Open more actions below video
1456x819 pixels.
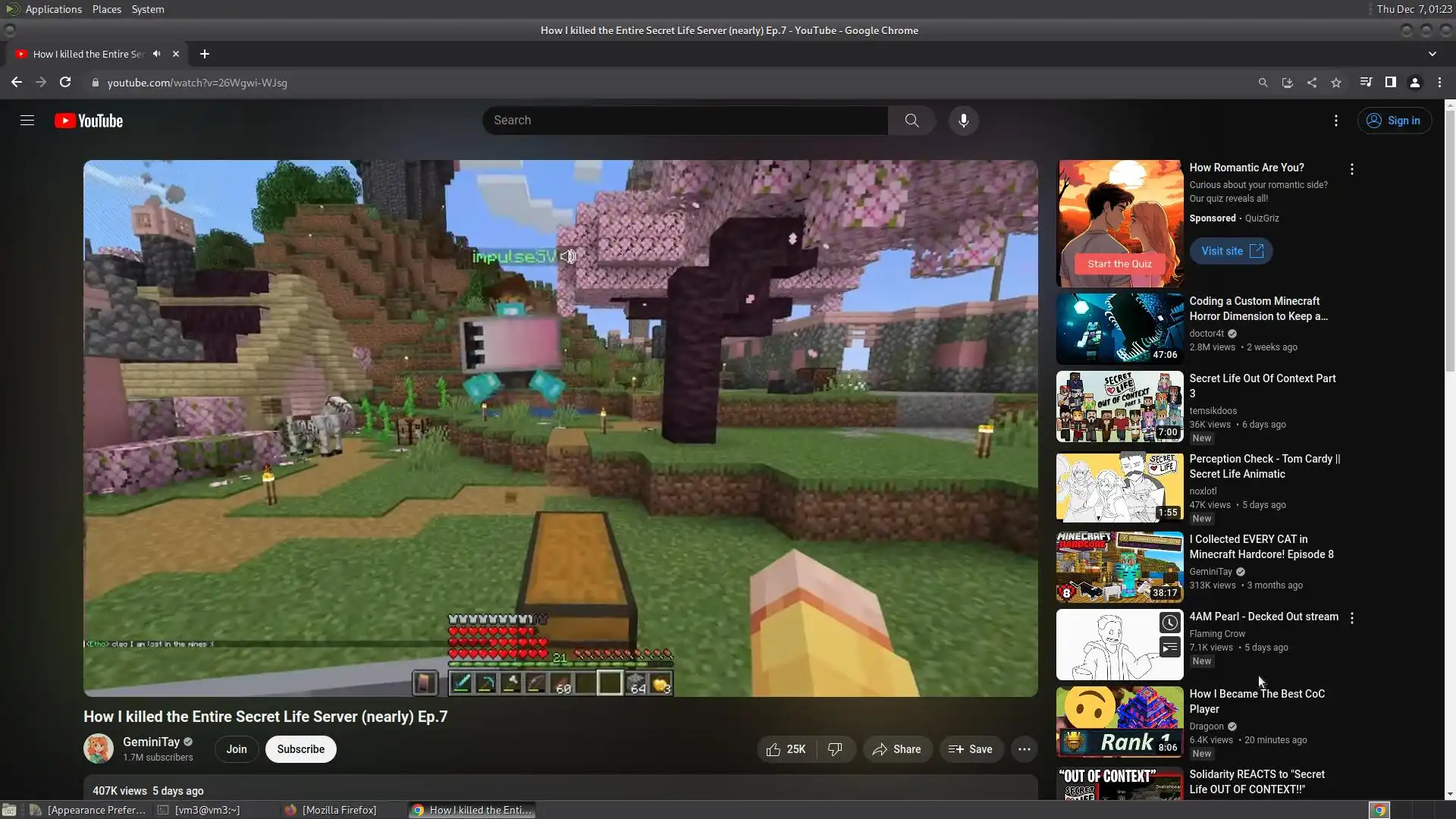(1024, 749)
